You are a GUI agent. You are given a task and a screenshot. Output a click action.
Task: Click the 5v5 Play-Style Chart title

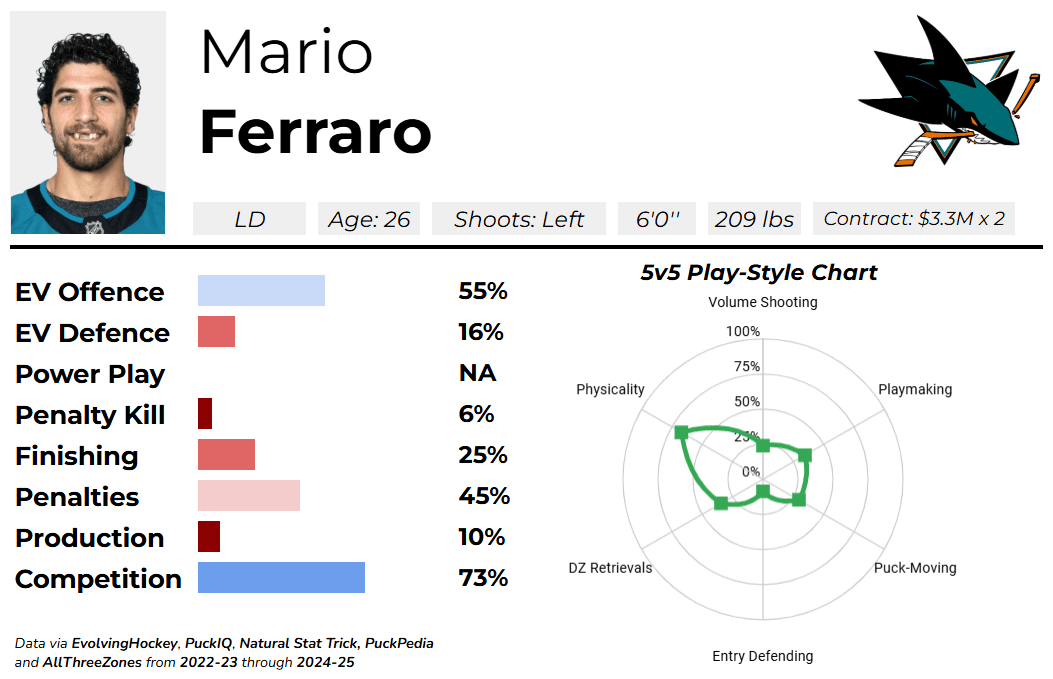coord(759,272)
